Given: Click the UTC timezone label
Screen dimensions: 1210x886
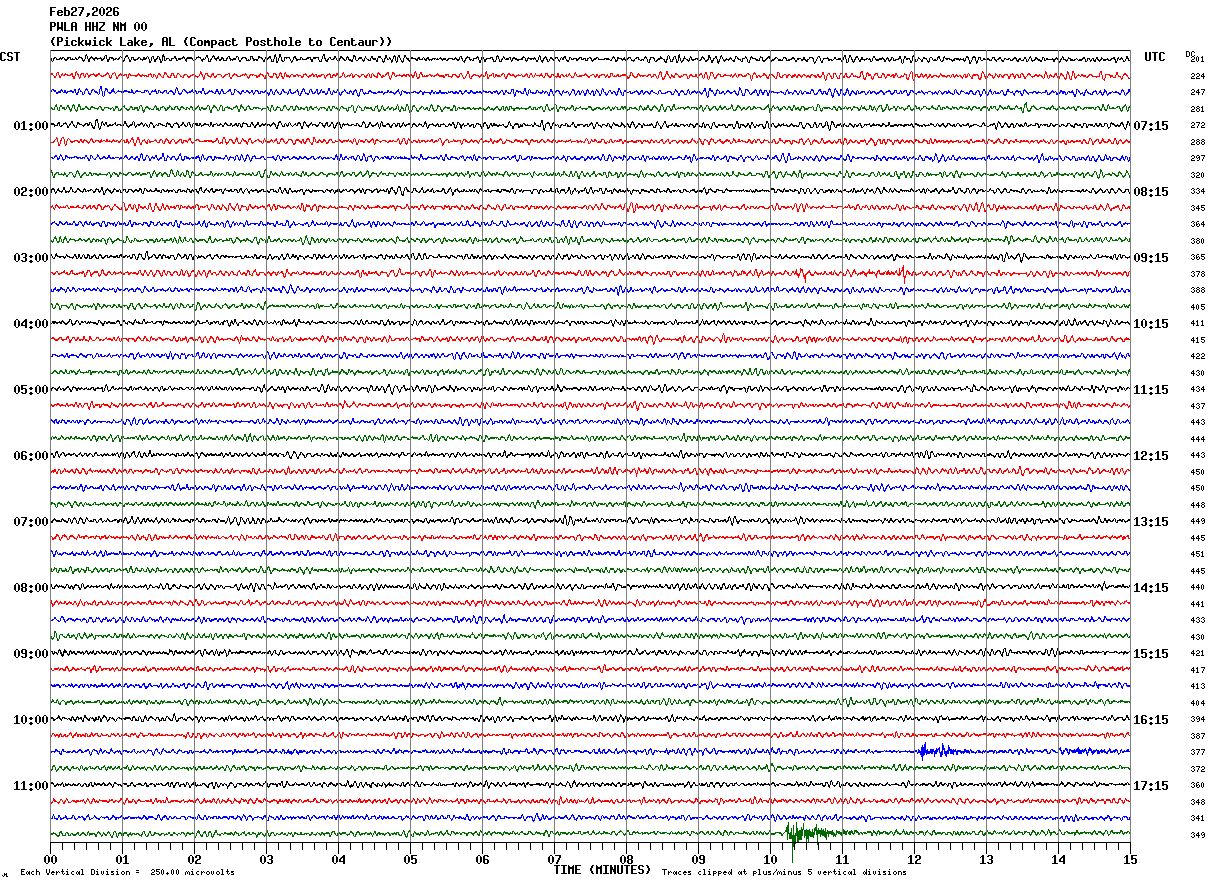Looking at the screenshot, I should (x=1155, y=57).
